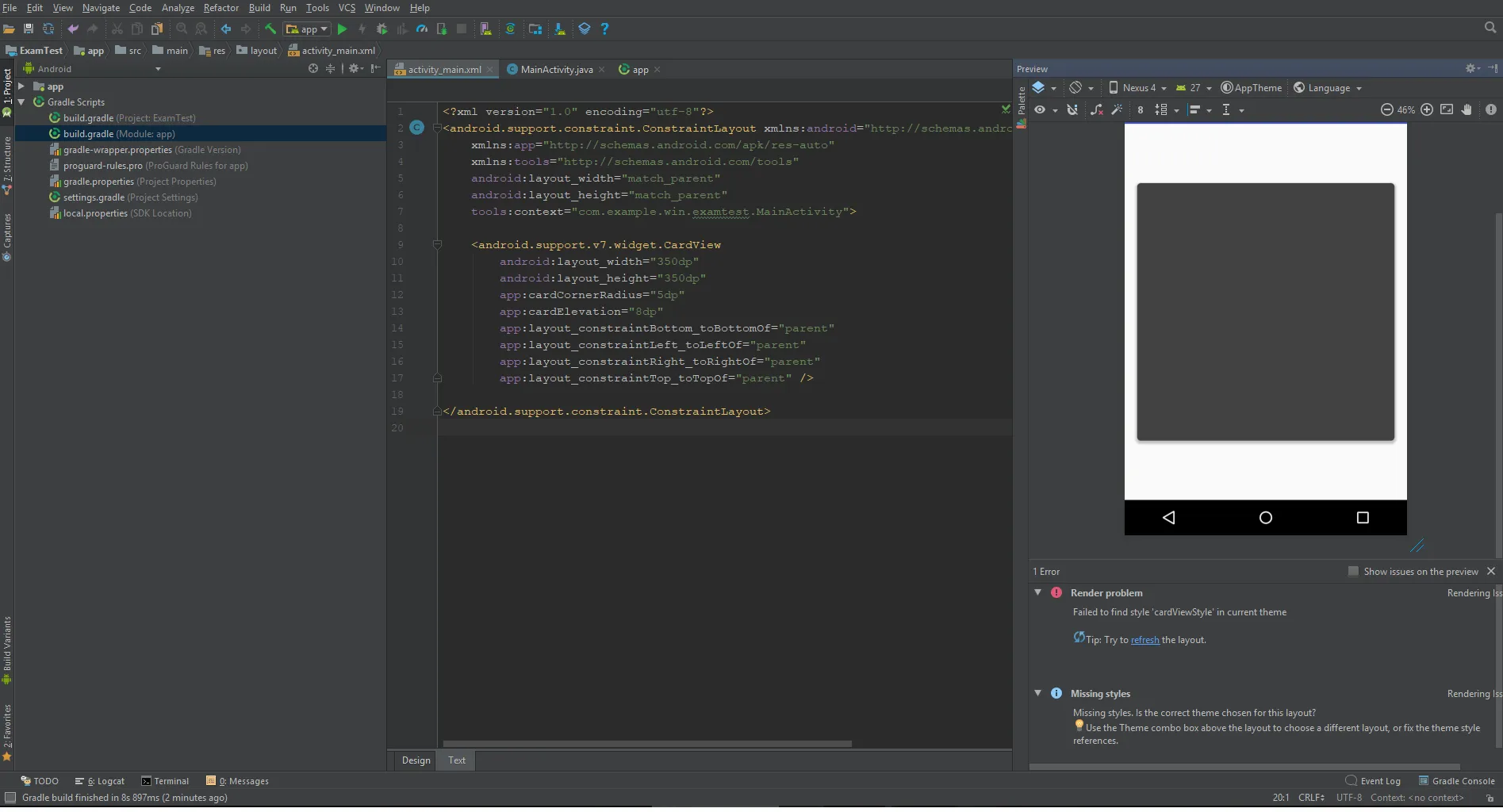Open the AVD Manager icon
1503x812 pixels.
tap(486, 29)
